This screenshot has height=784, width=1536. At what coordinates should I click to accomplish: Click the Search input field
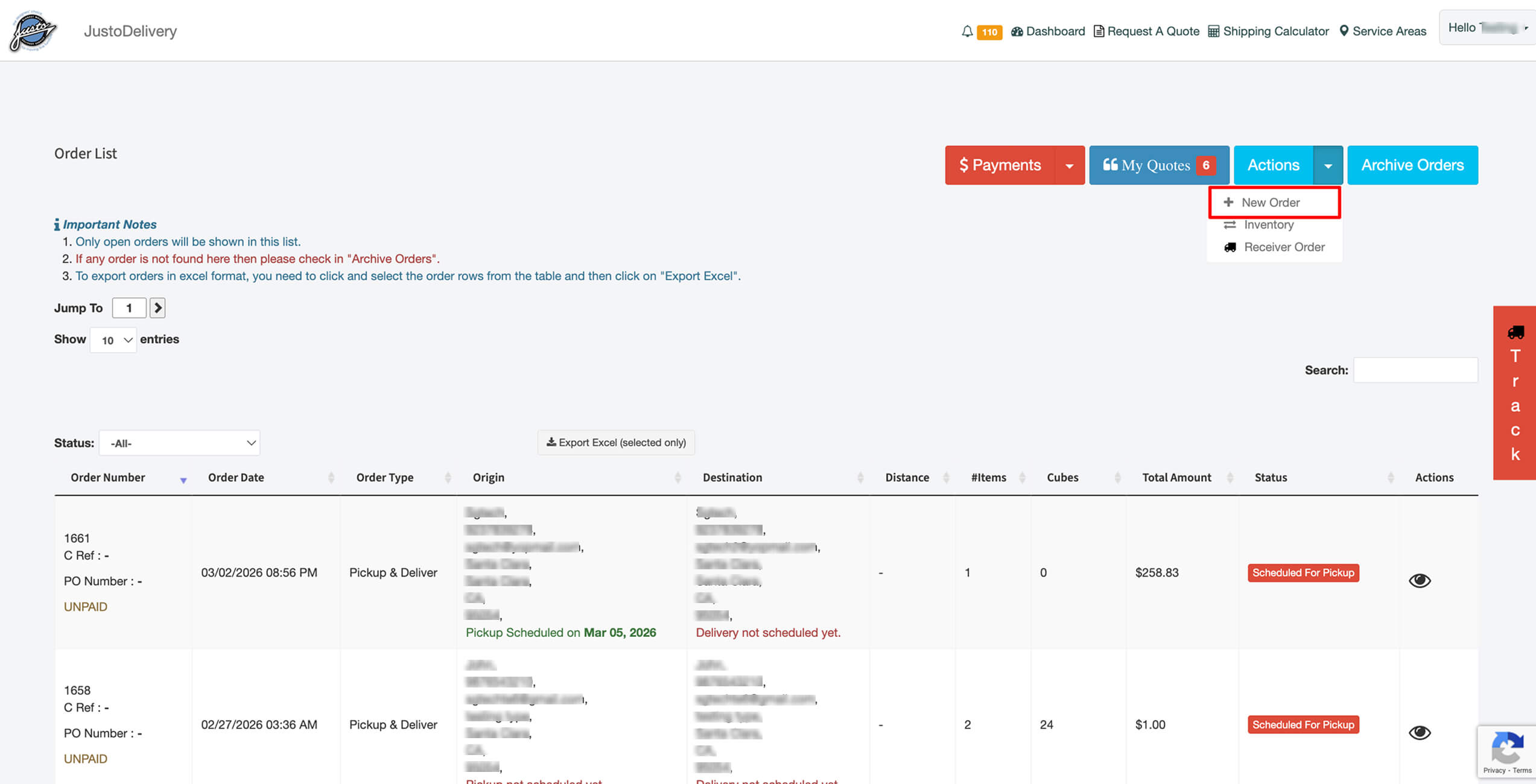tap(1415, 370)
